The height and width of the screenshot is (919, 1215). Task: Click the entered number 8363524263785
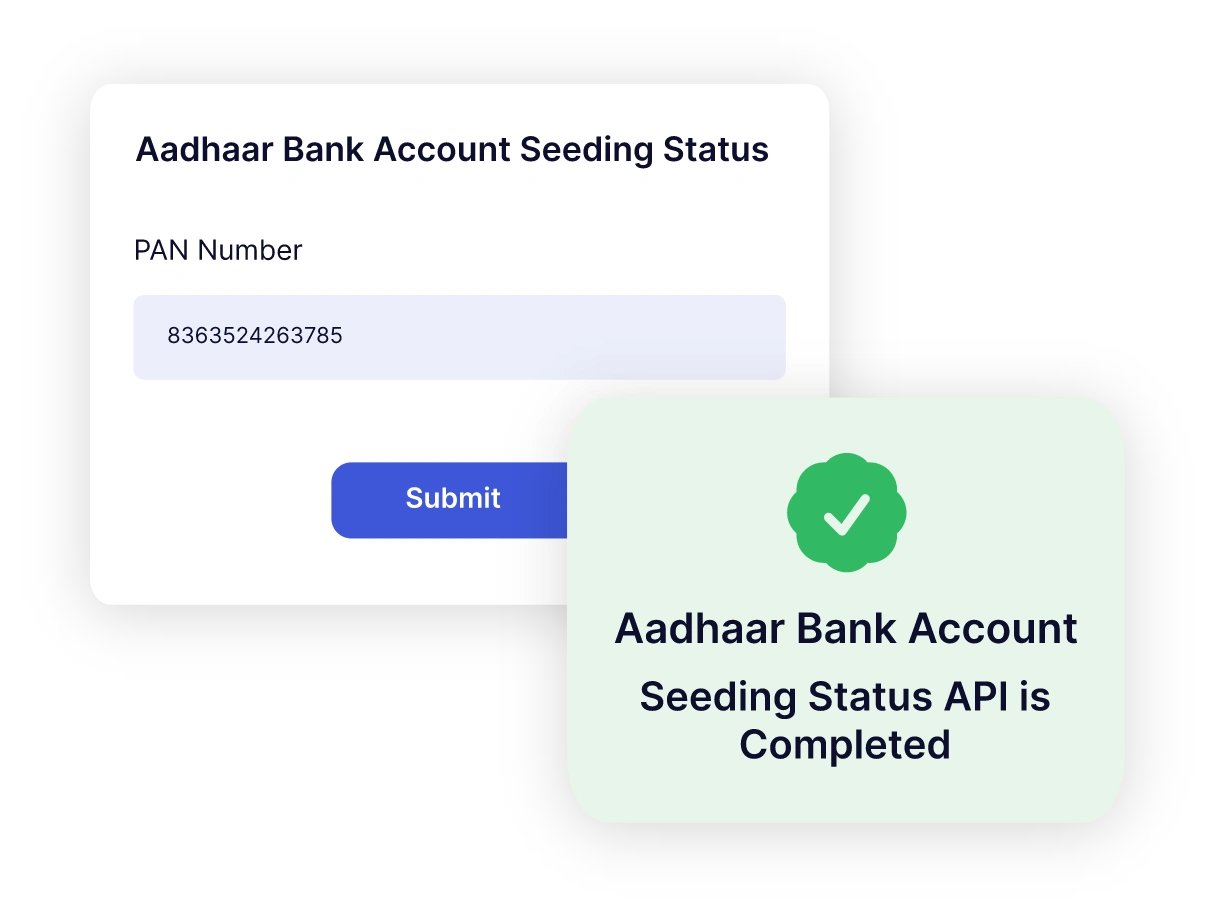pos(255,336)
